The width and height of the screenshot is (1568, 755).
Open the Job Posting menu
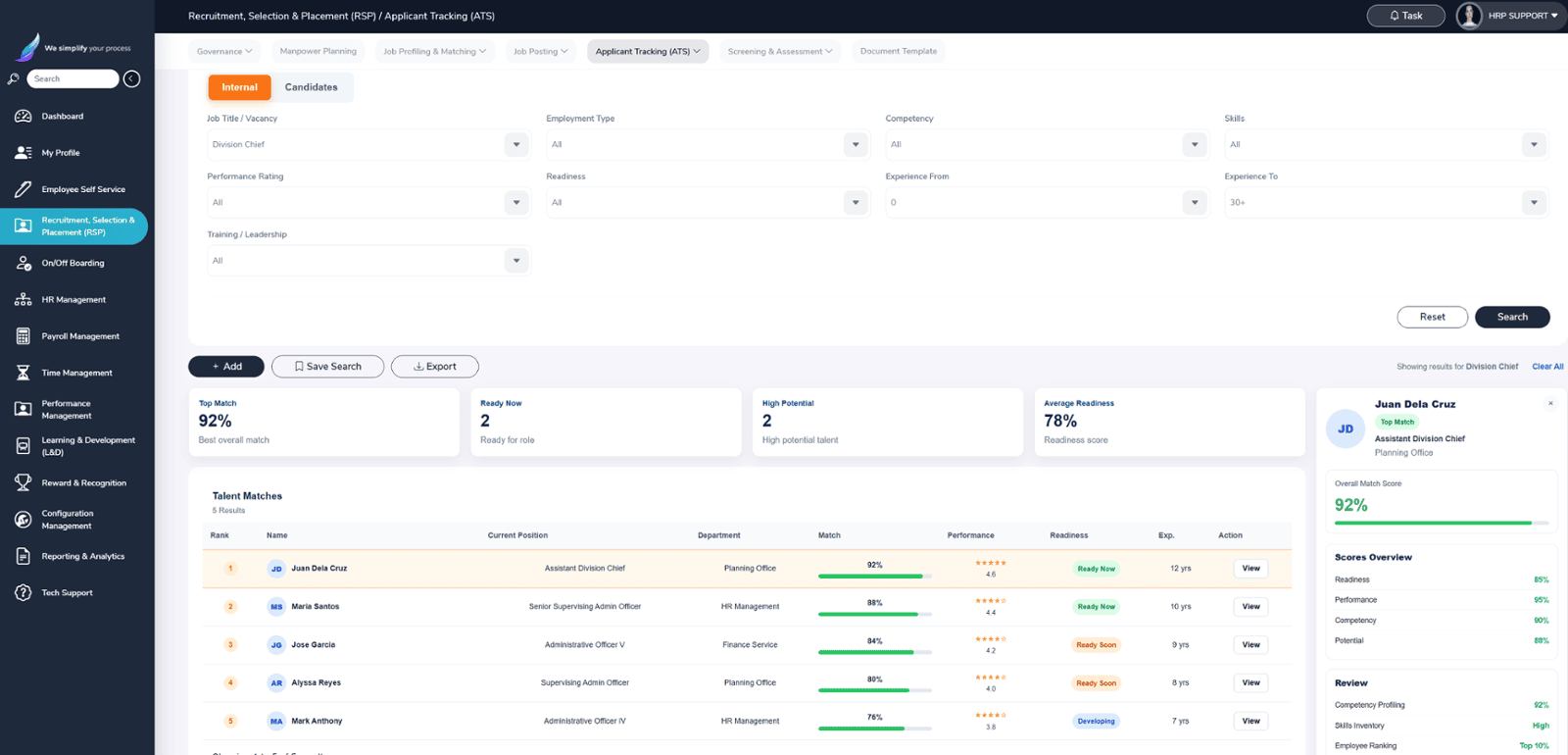[541, 51]
